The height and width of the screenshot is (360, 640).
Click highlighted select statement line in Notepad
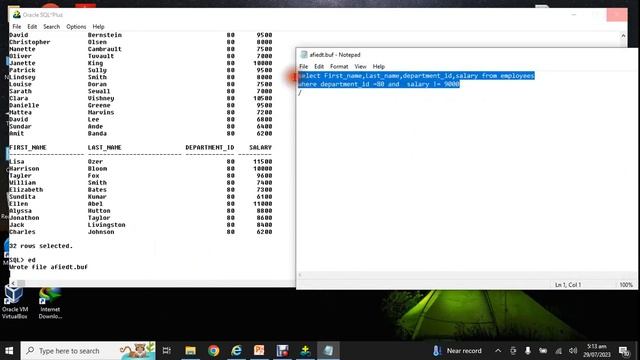click(x=416, y=76)
